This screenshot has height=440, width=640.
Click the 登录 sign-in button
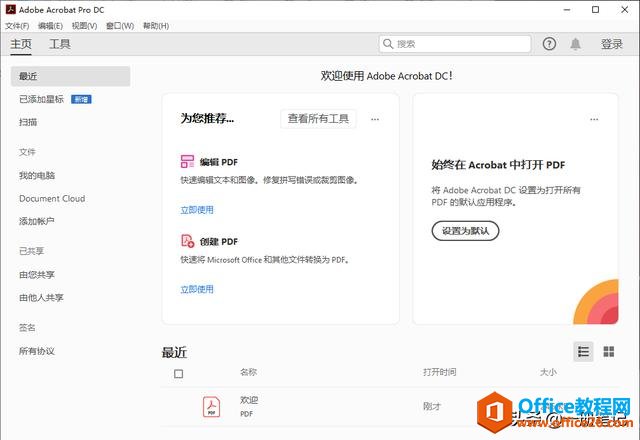point(612,44)
